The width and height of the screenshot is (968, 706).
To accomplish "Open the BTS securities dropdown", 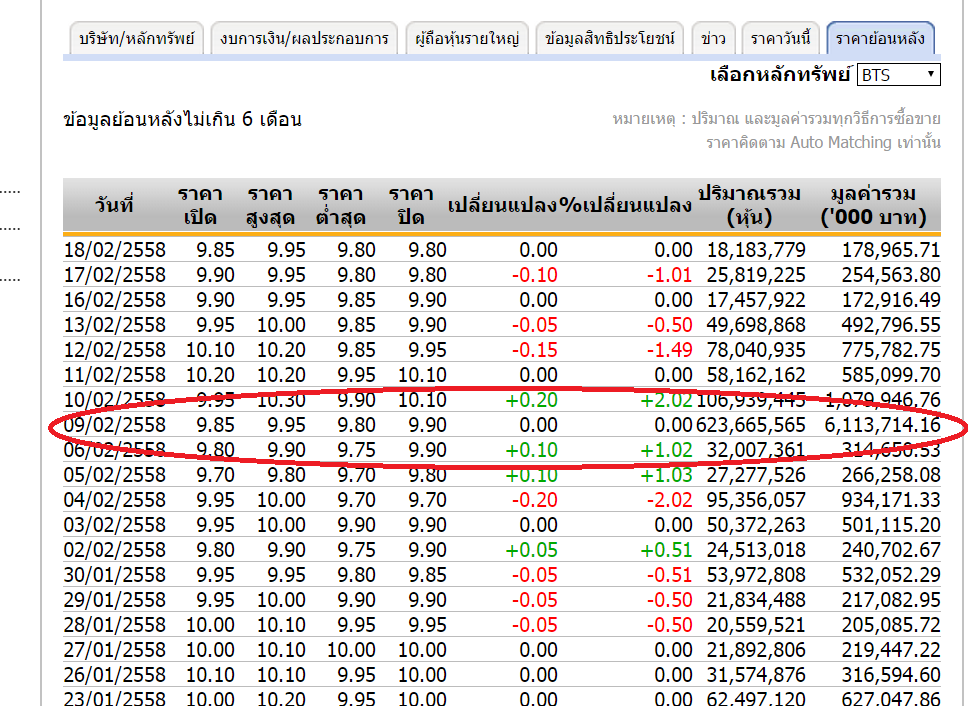I will (899, 75).
